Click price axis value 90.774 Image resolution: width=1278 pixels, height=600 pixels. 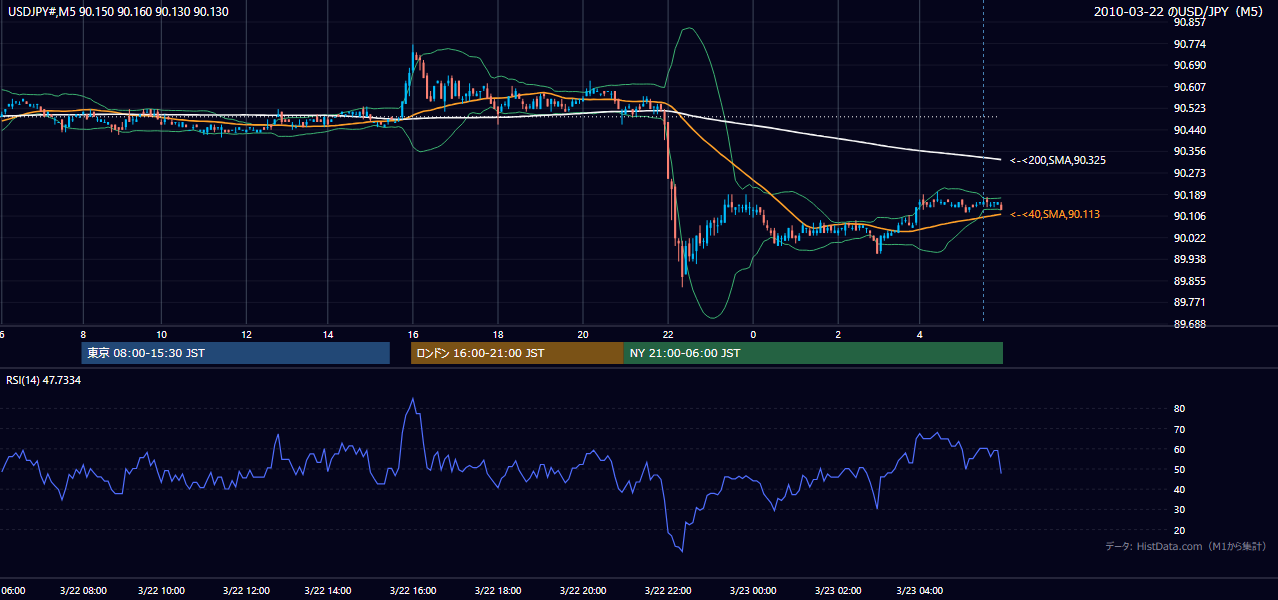tap(1189, 44)
